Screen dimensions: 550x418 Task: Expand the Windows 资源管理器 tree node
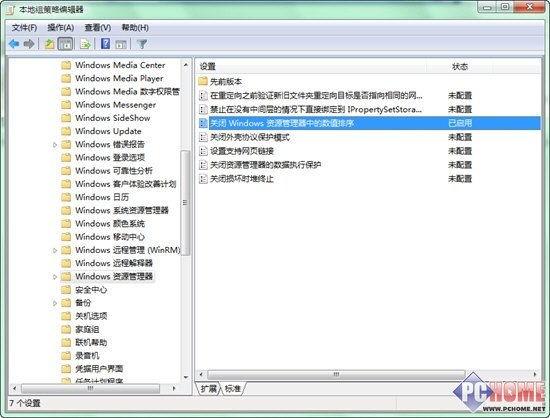click(55, 277)
